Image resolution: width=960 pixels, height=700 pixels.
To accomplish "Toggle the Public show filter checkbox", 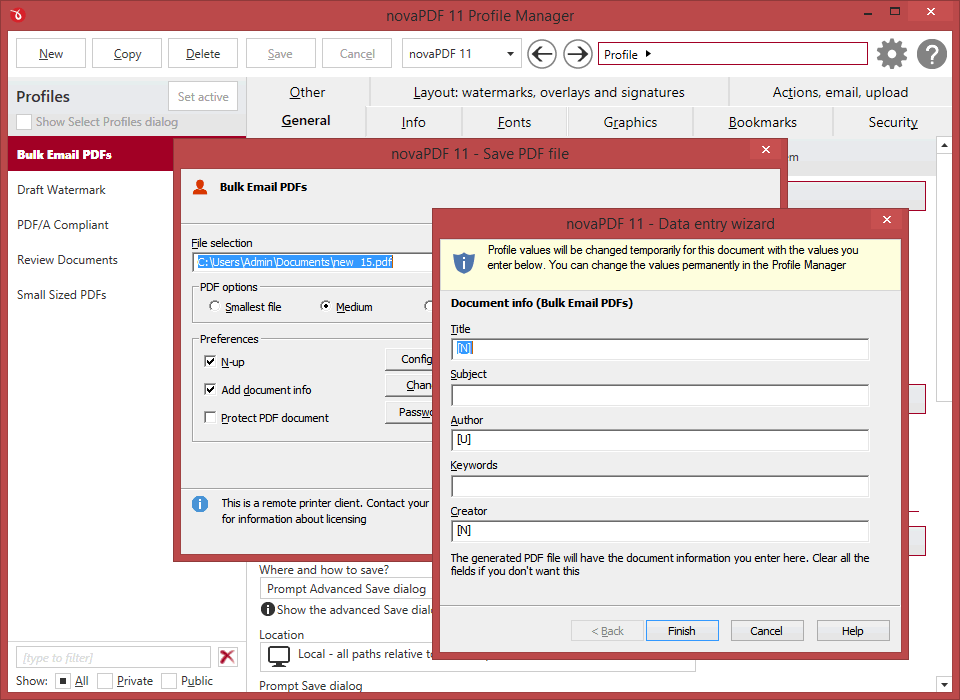I will point(169,681).
